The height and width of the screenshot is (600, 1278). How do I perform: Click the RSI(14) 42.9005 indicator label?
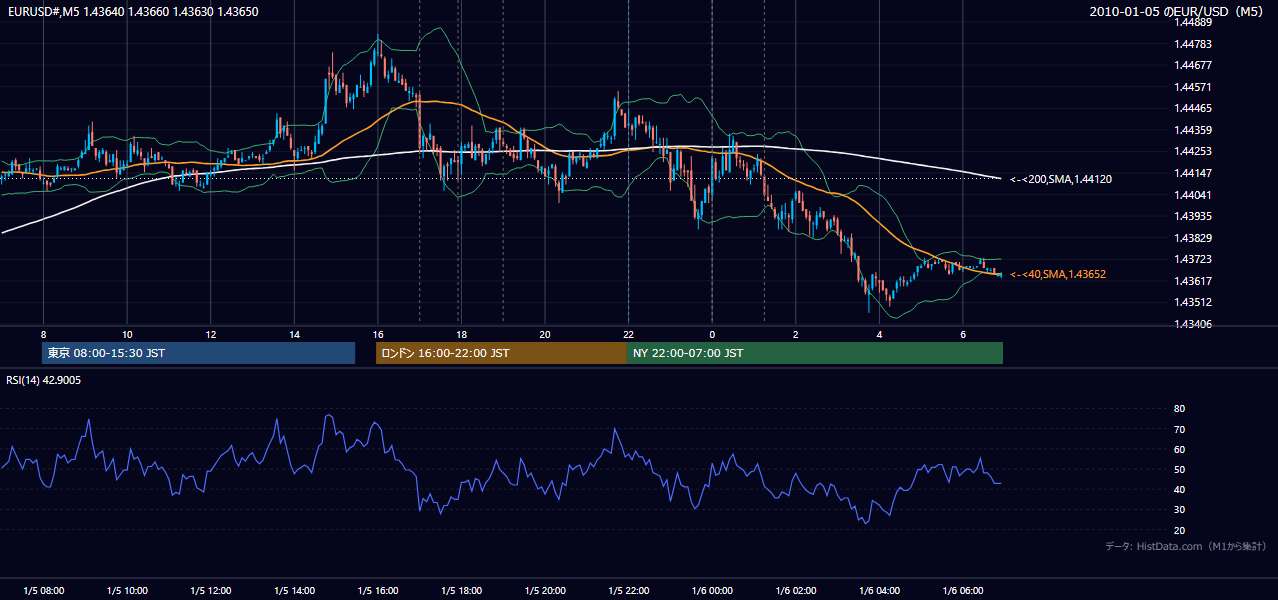click(44, 380)
